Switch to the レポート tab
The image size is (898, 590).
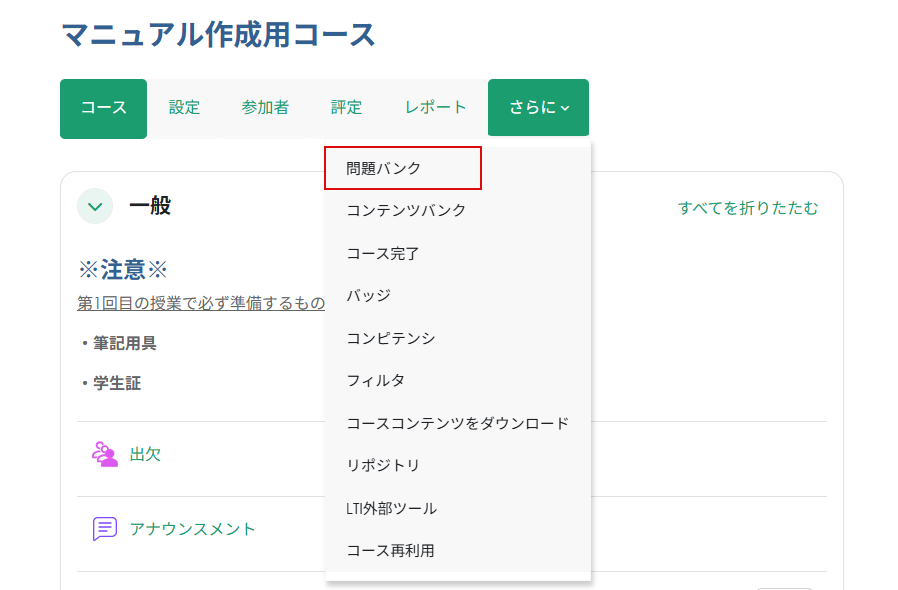435,108
